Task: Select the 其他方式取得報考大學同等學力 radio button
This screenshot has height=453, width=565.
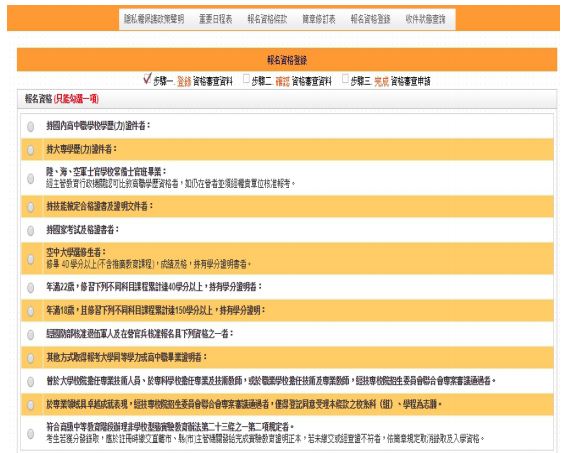Action: point(31,358)
